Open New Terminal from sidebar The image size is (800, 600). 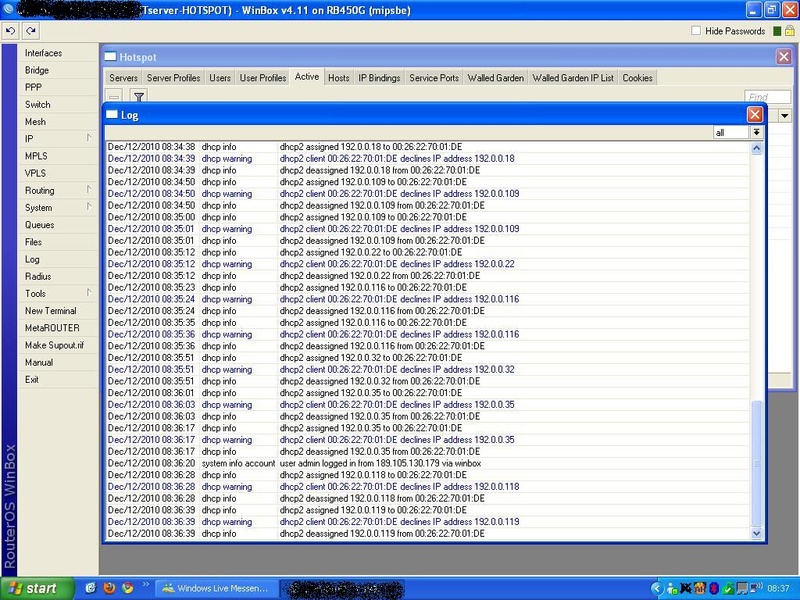[x=51, y=311]
